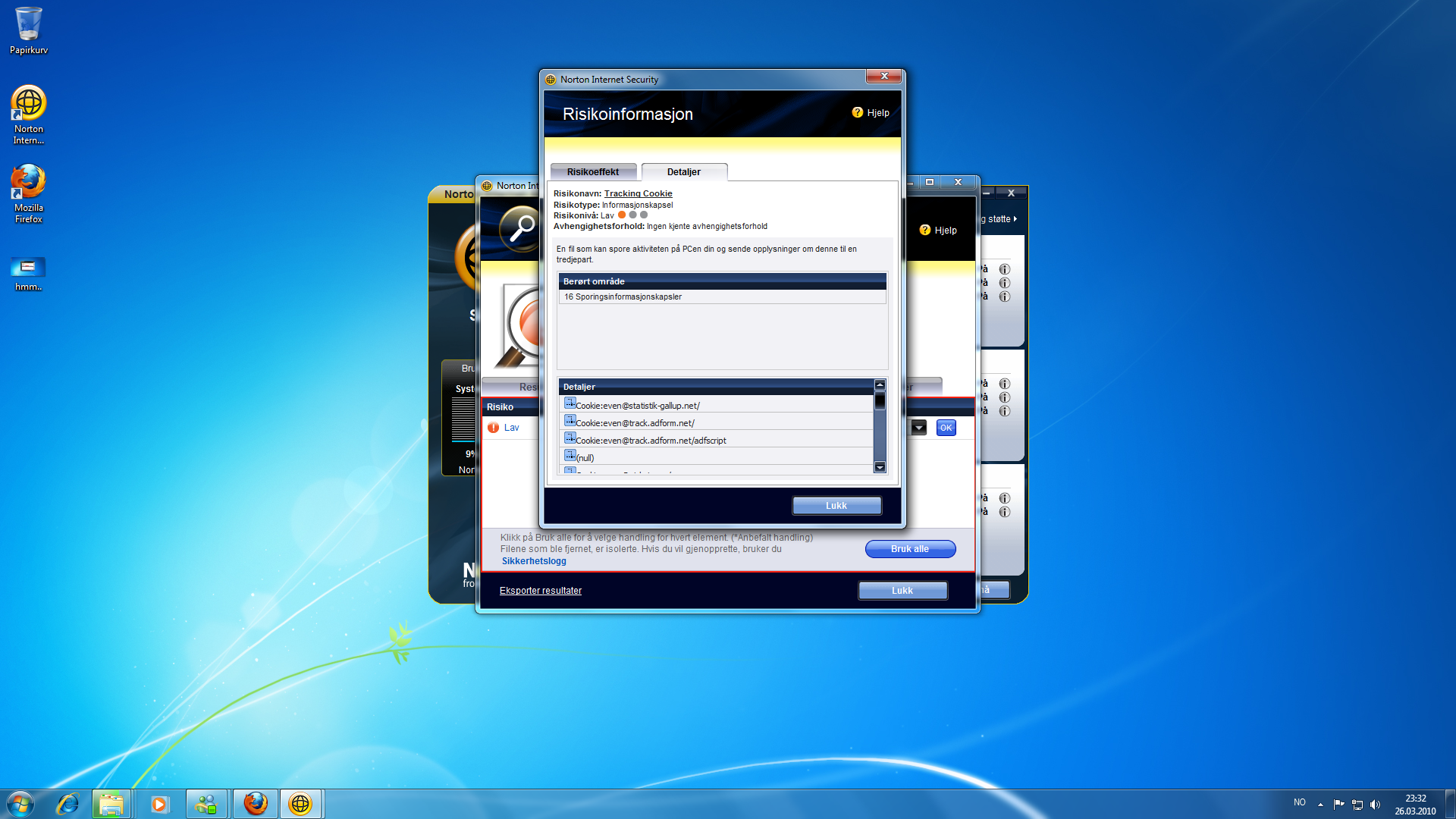Open the Mozilla Firefox desktop shortcut
This screenshot has height=819, width=1456.
[28, 193]
